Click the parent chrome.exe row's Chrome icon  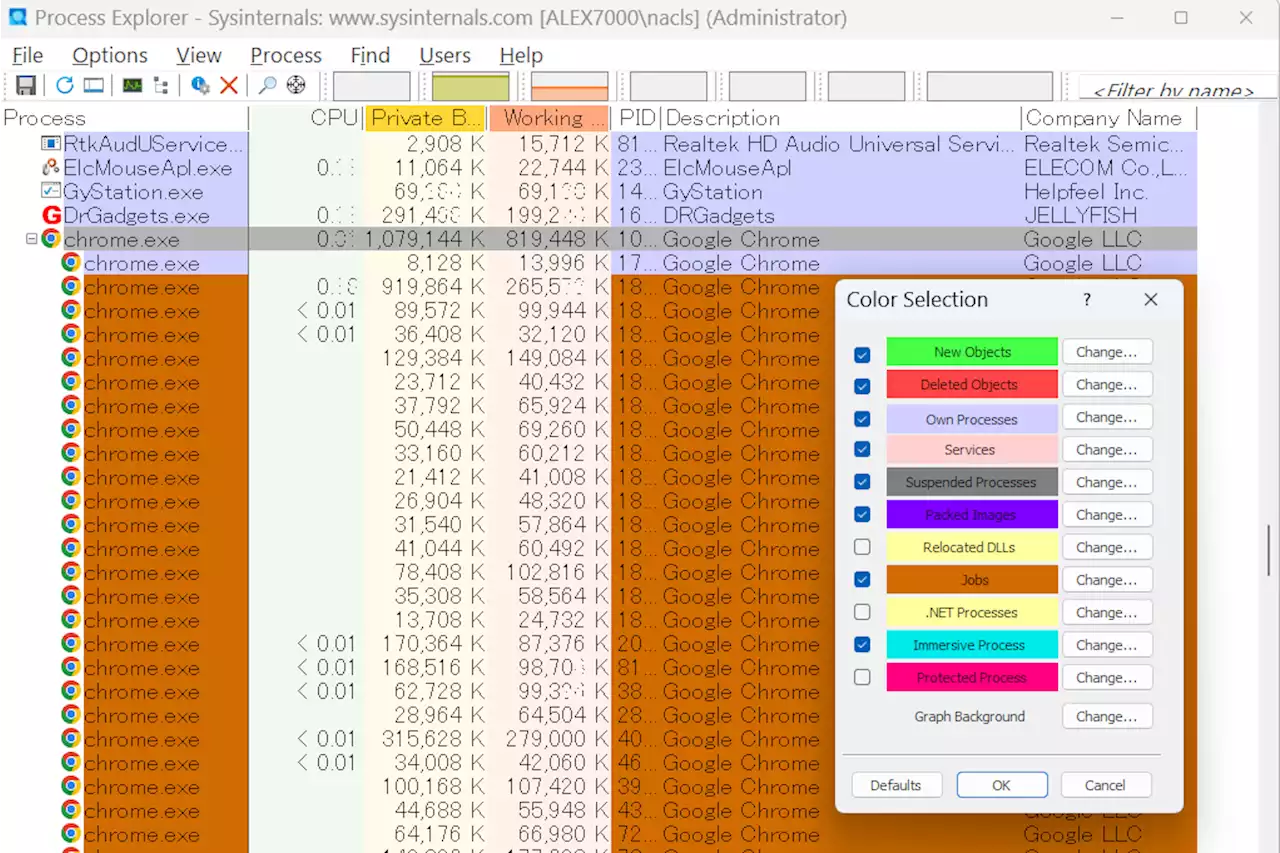point(51,239)
